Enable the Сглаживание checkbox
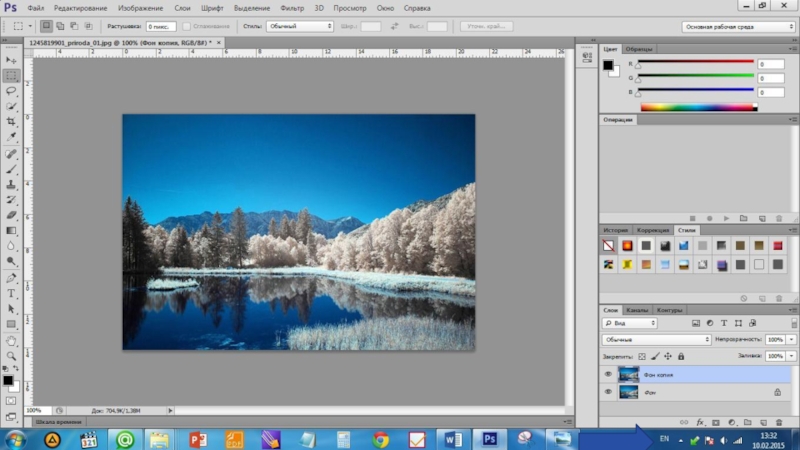 [188, 26]
